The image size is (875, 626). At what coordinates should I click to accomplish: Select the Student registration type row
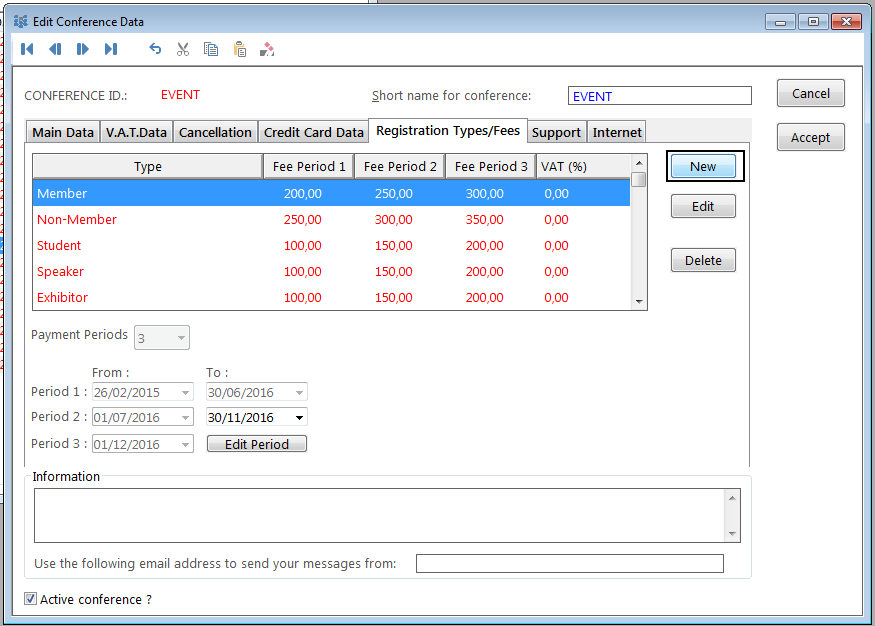pos(148,245)
